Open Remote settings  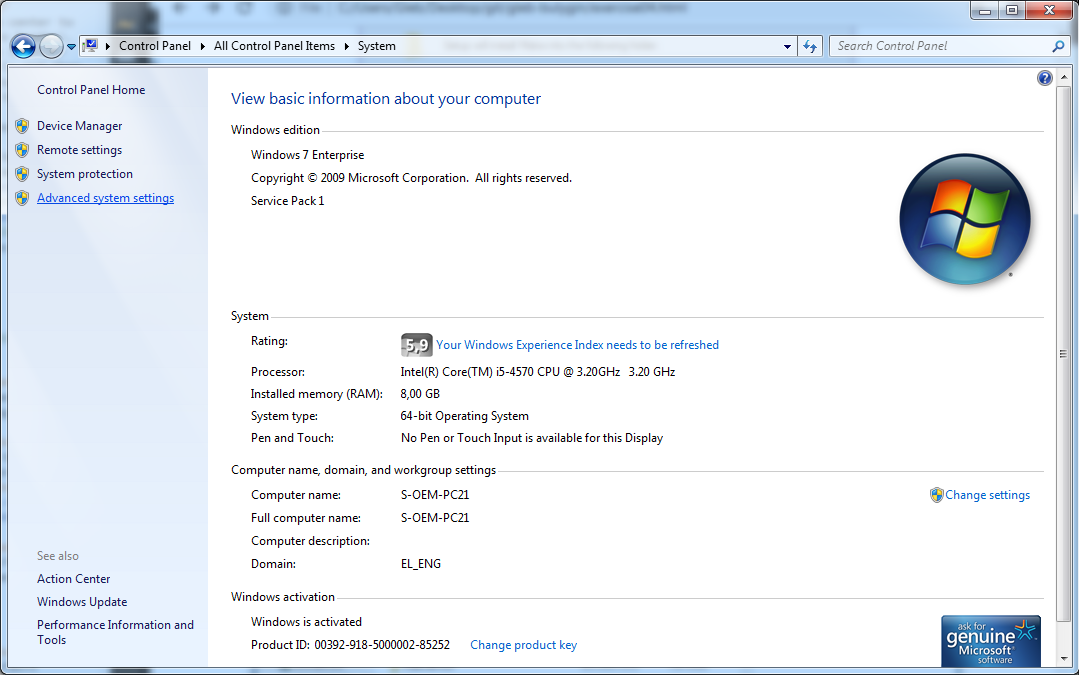[79, 150]
